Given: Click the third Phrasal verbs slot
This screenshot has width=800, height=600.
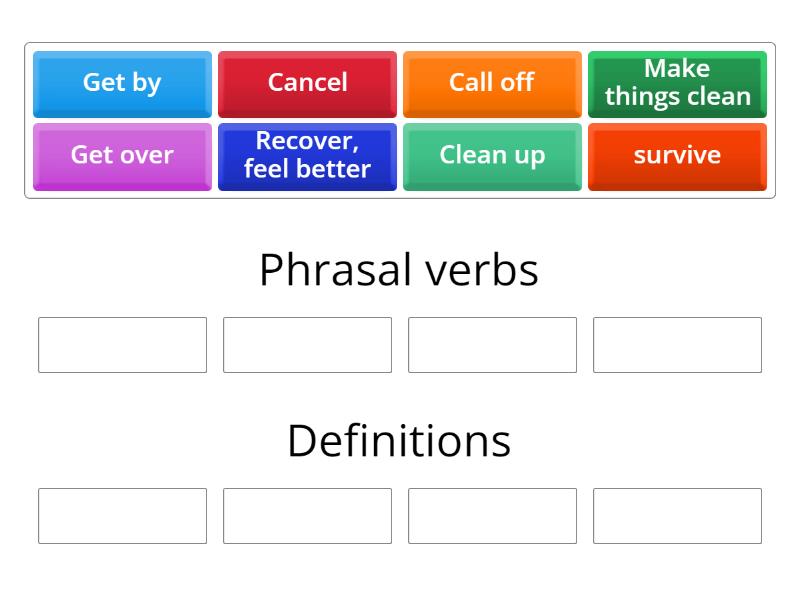Looking at the screenshot, I should coord(492,345).
